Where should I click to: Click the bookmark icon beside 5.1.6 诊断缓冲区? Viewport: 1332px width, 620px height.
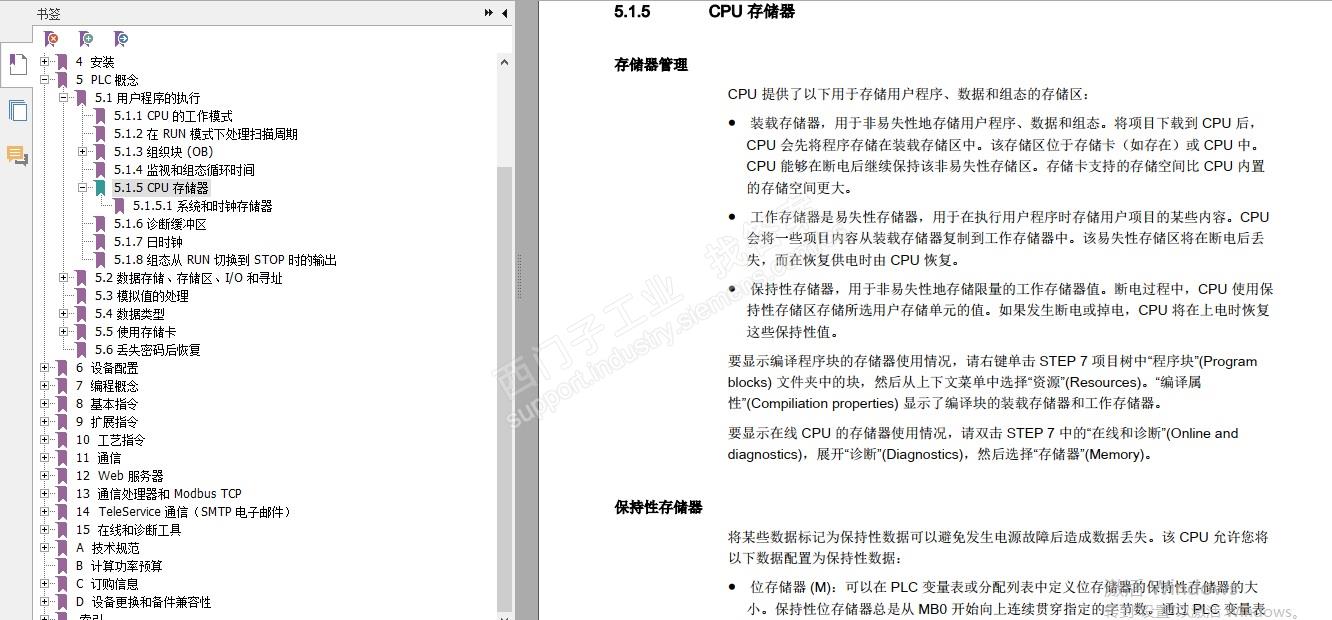(100, 224)
